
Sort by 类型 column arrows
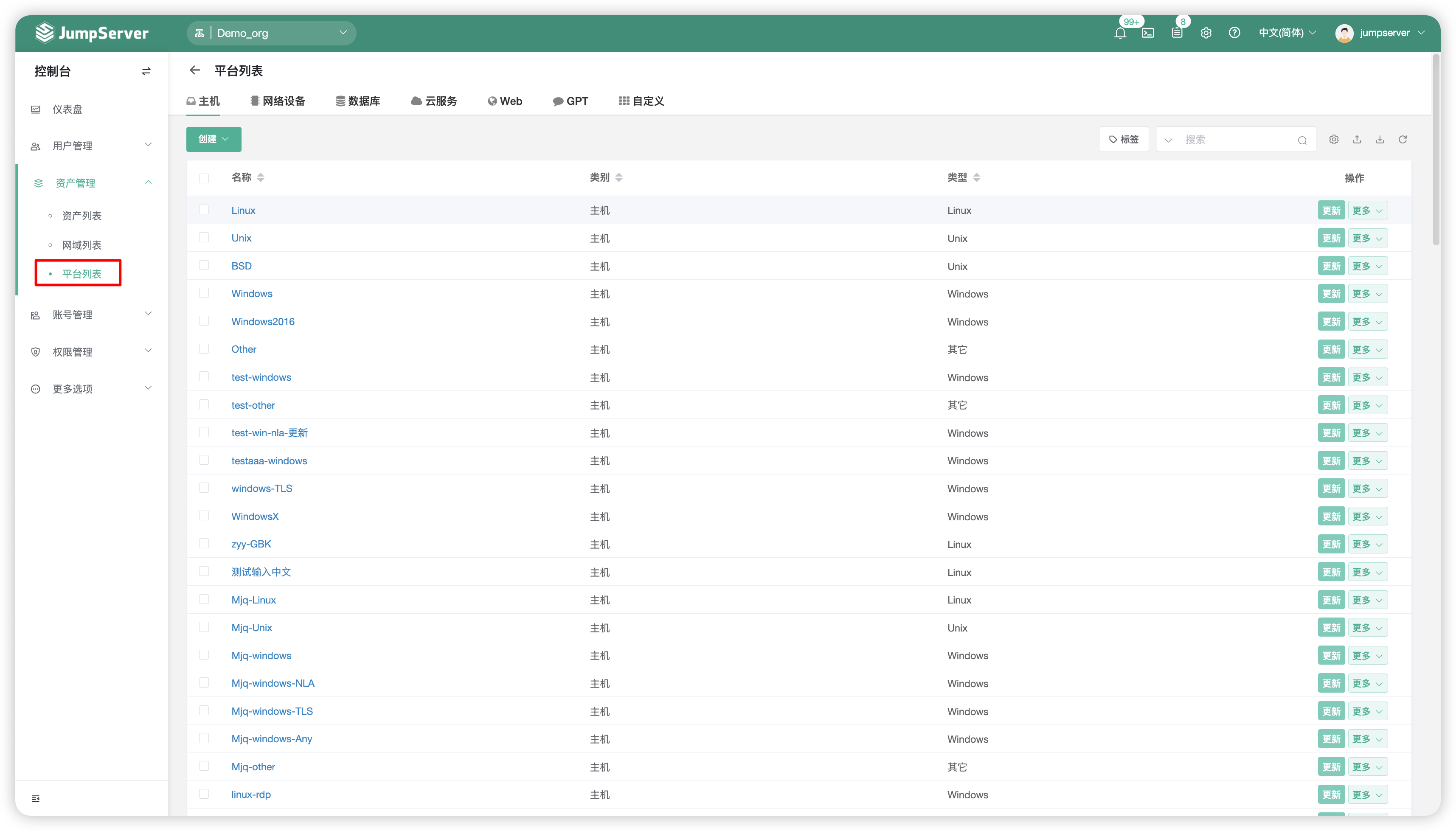point(977,177)
